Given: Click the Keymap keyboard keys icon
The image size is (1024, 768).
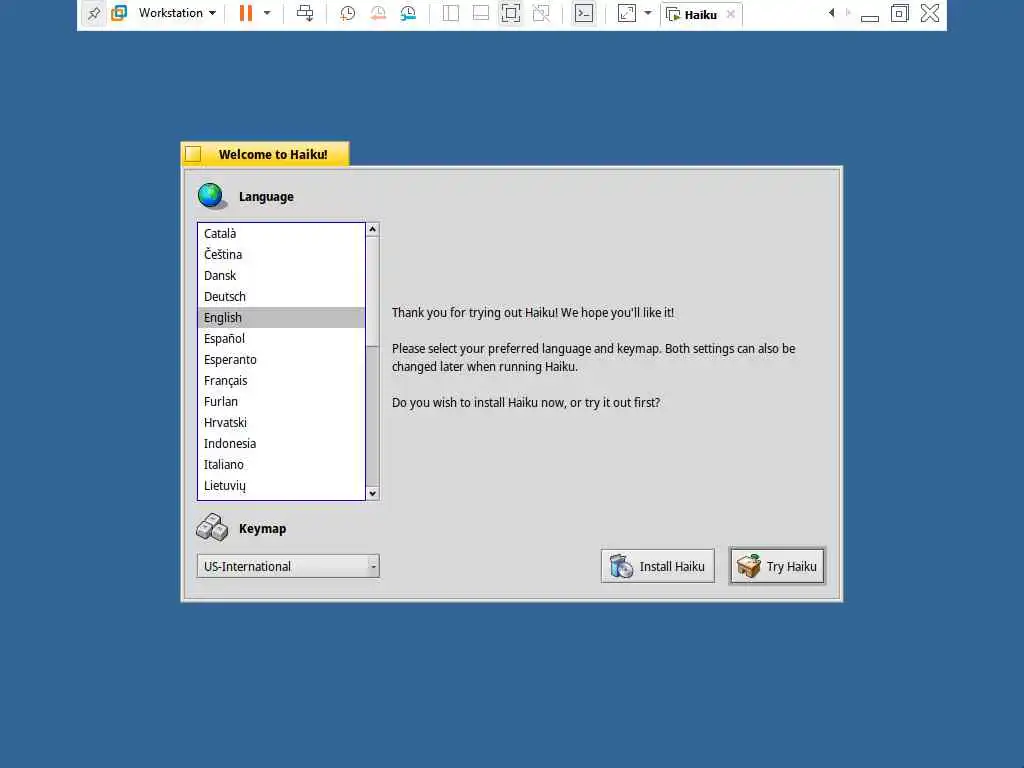Looking at the screenshot, I should 212,528.
